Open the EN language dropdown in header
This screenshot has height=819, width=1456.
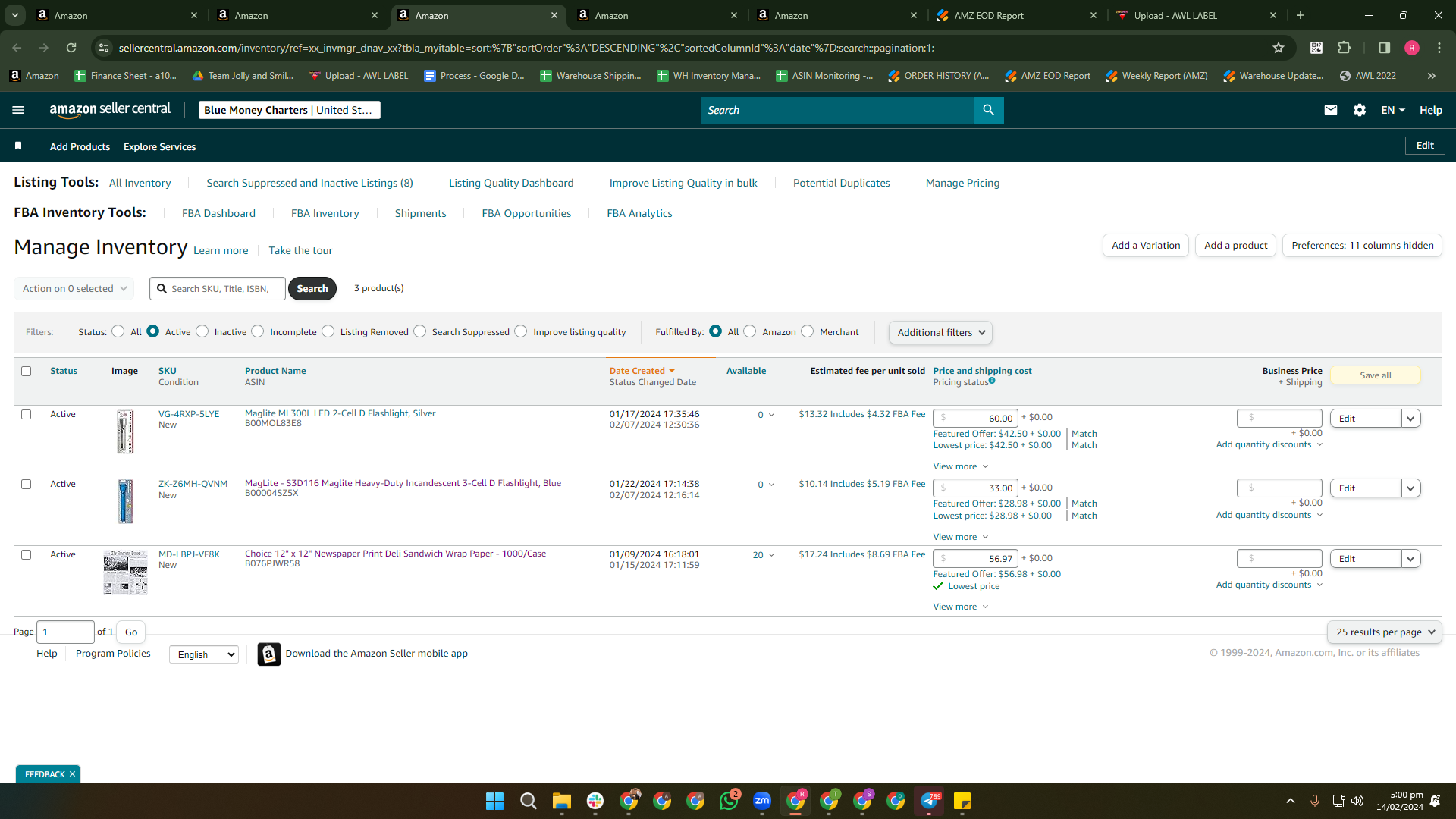coord(1393,110)
